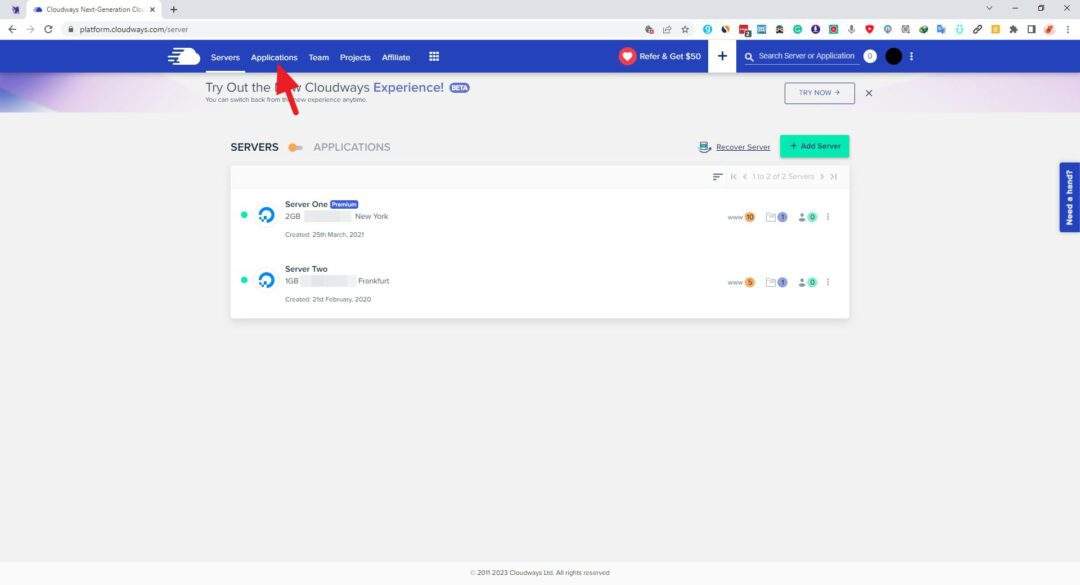Open the plus quick-add menu

tap(722, 57)
